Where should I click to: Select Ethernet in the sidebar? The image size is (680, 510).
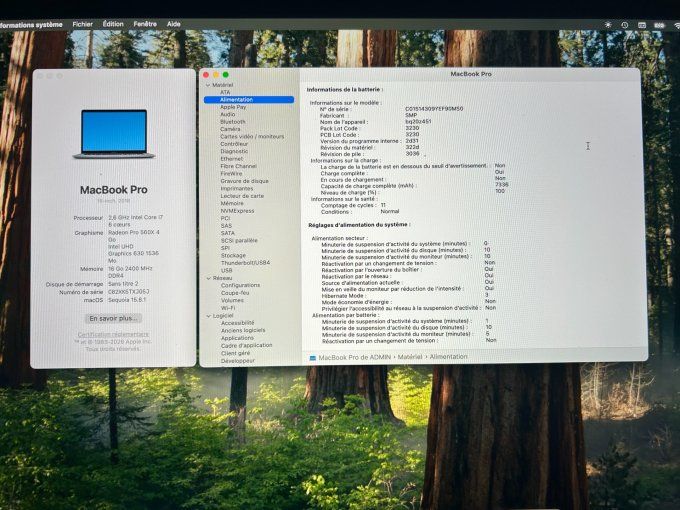pyautogui.click(x=232, y=159)
